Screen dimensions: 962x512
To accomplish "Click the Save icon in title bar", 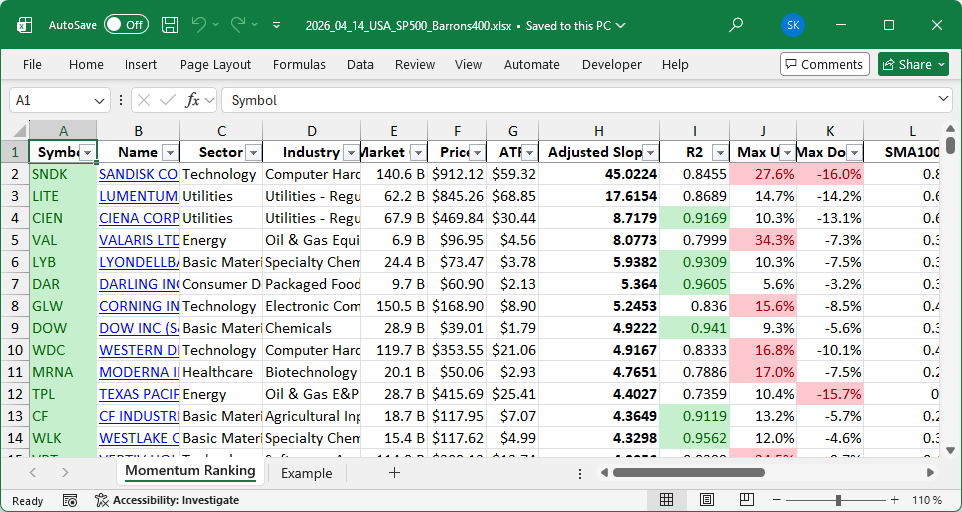I will pyautogui.click(x=170, y=24).
